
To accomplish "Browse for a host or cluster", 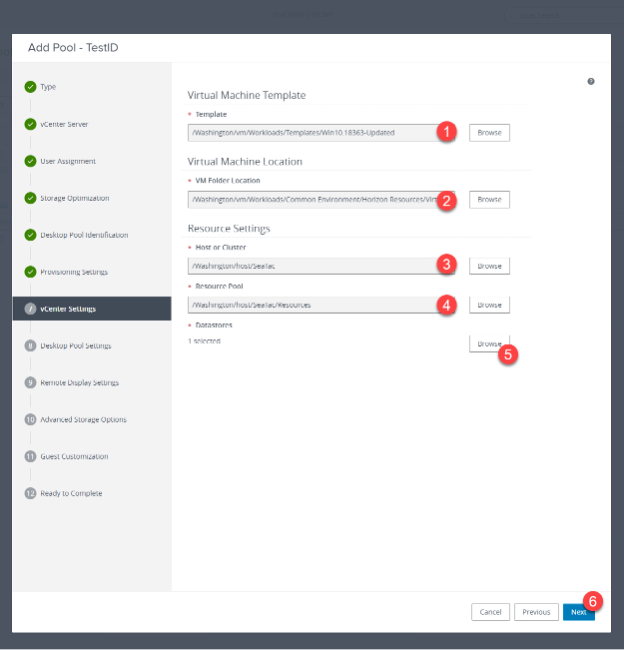I will click(489, 266).
